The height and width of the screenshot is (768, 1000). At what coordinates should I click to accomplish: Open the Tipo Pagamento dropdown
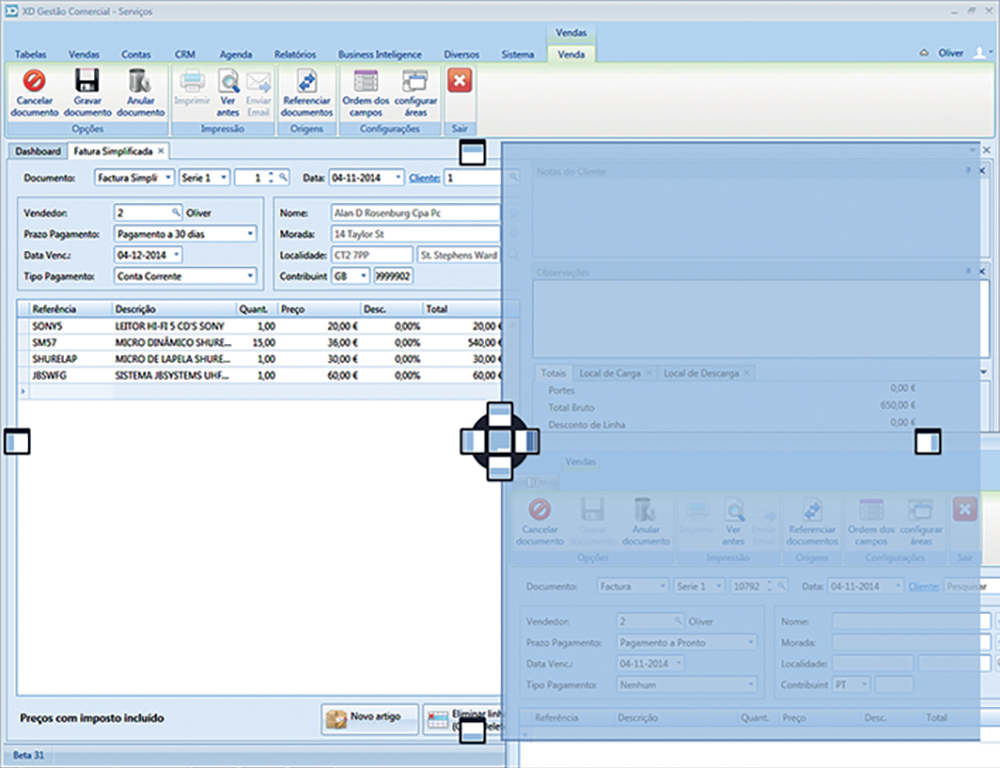(249, 276)
